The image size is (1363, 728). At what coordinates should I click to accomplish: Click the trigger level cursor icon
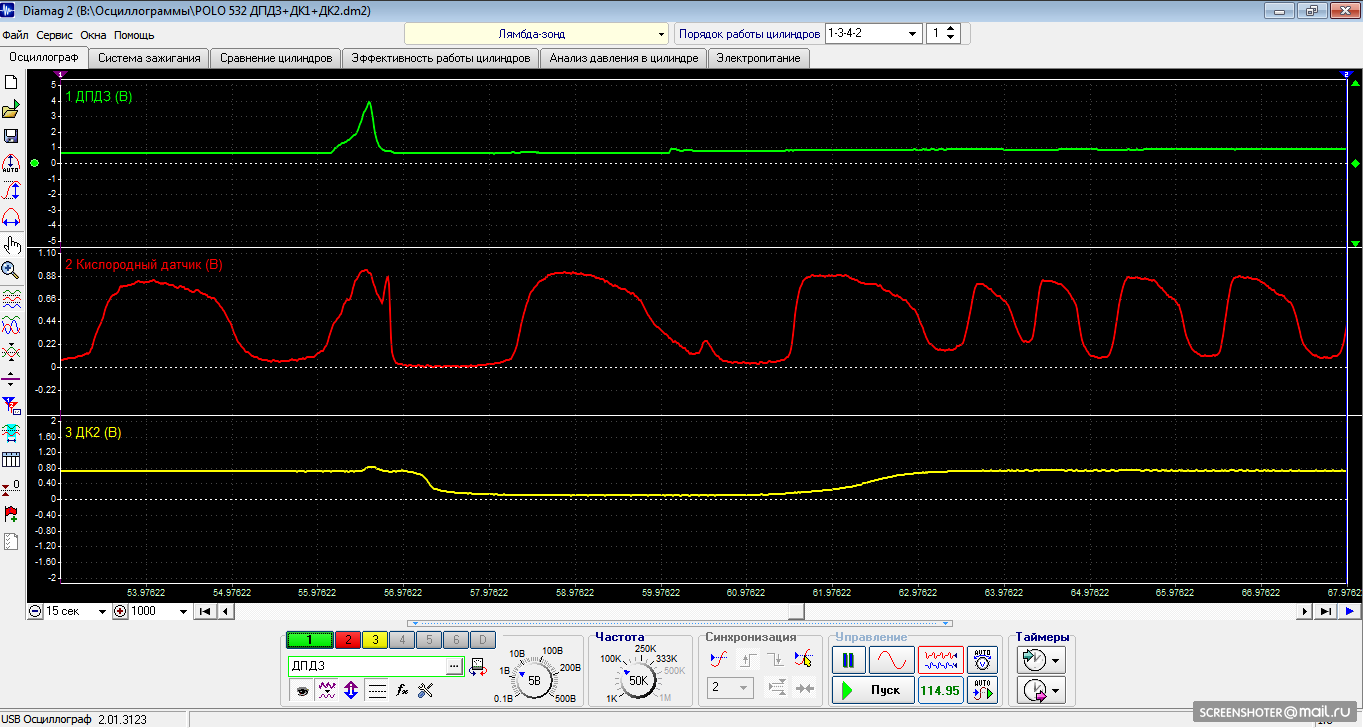803,659
